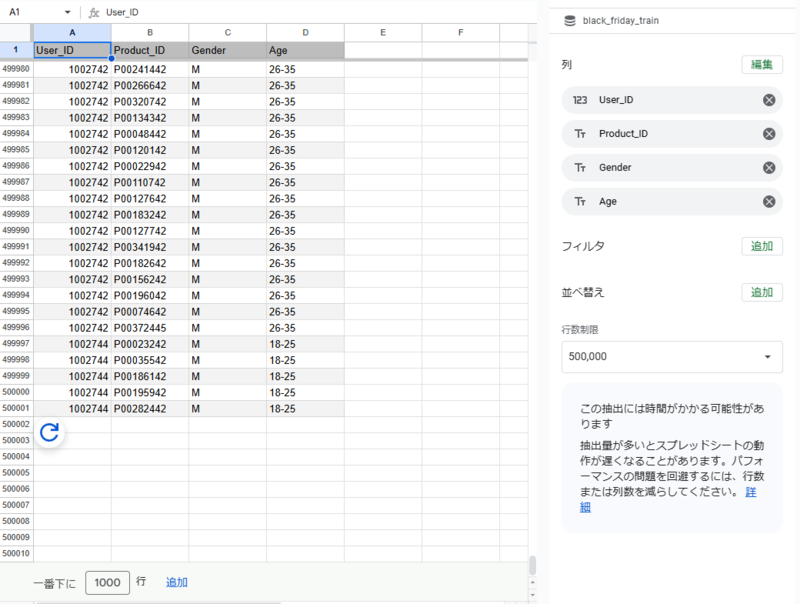Click cell P00320742
The height and width of the screenshot is (604, 800).
(150, 102)
